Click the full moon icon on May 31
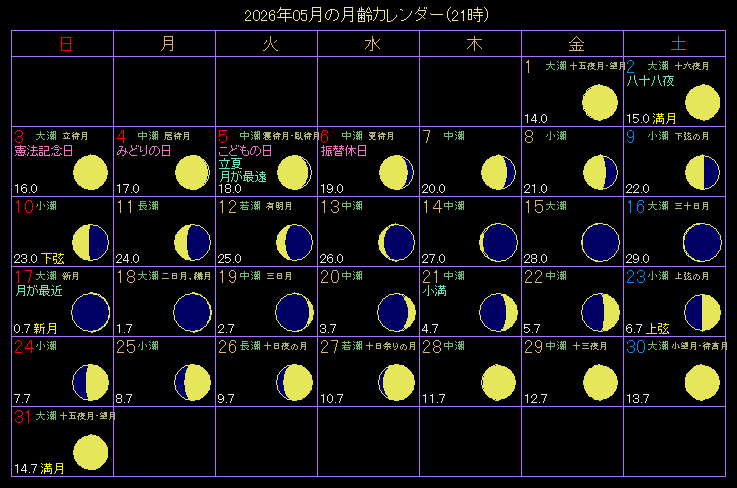The image size is (737, 488). (91, 452)
